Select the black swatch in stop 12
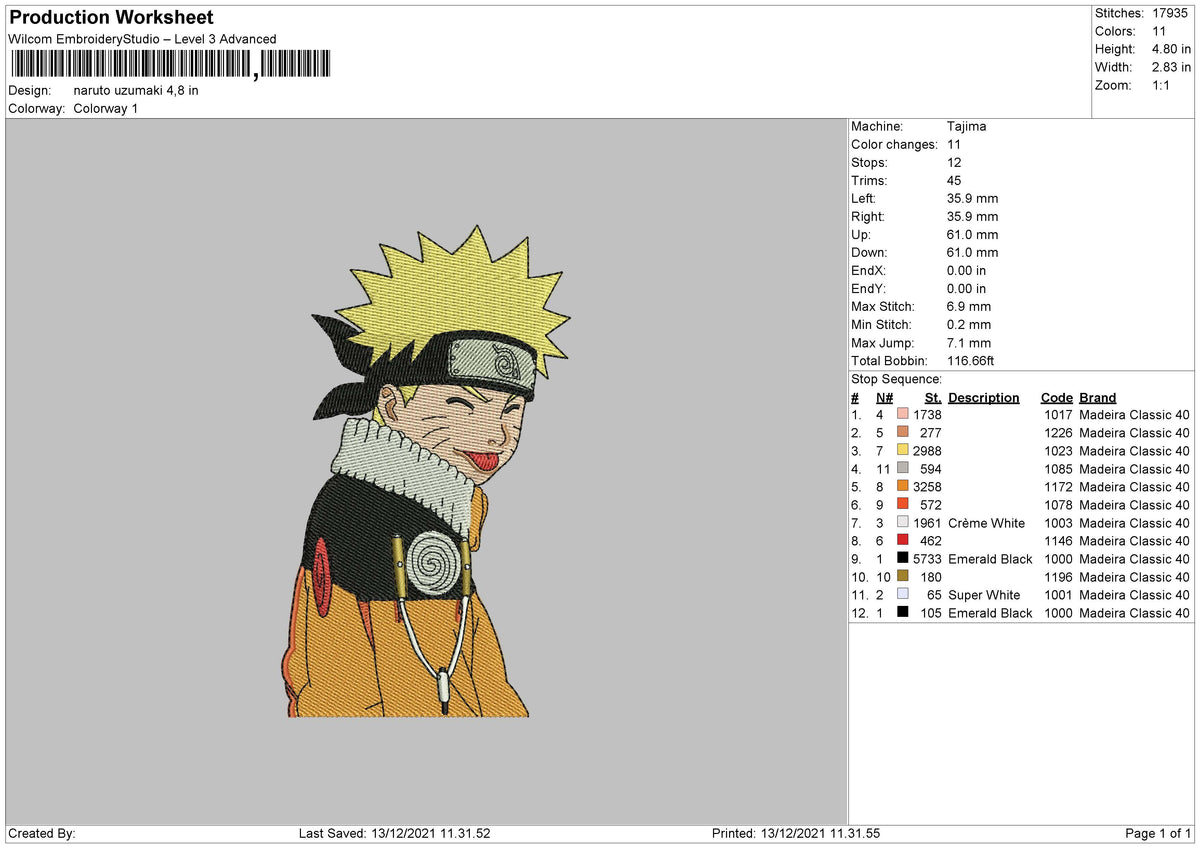This screenshot has width=1200, height=848. point(903,613)
